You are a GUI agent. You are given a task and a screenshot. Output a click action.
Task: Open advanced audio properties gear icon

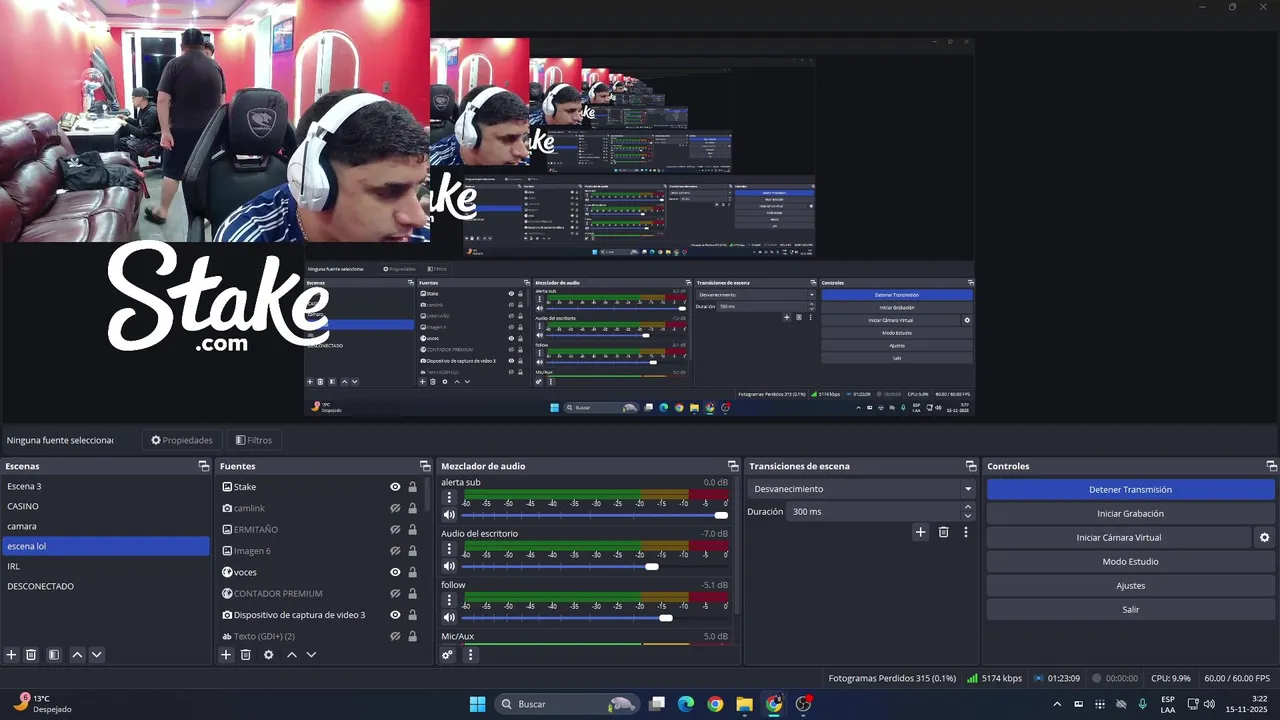point(447,655)
